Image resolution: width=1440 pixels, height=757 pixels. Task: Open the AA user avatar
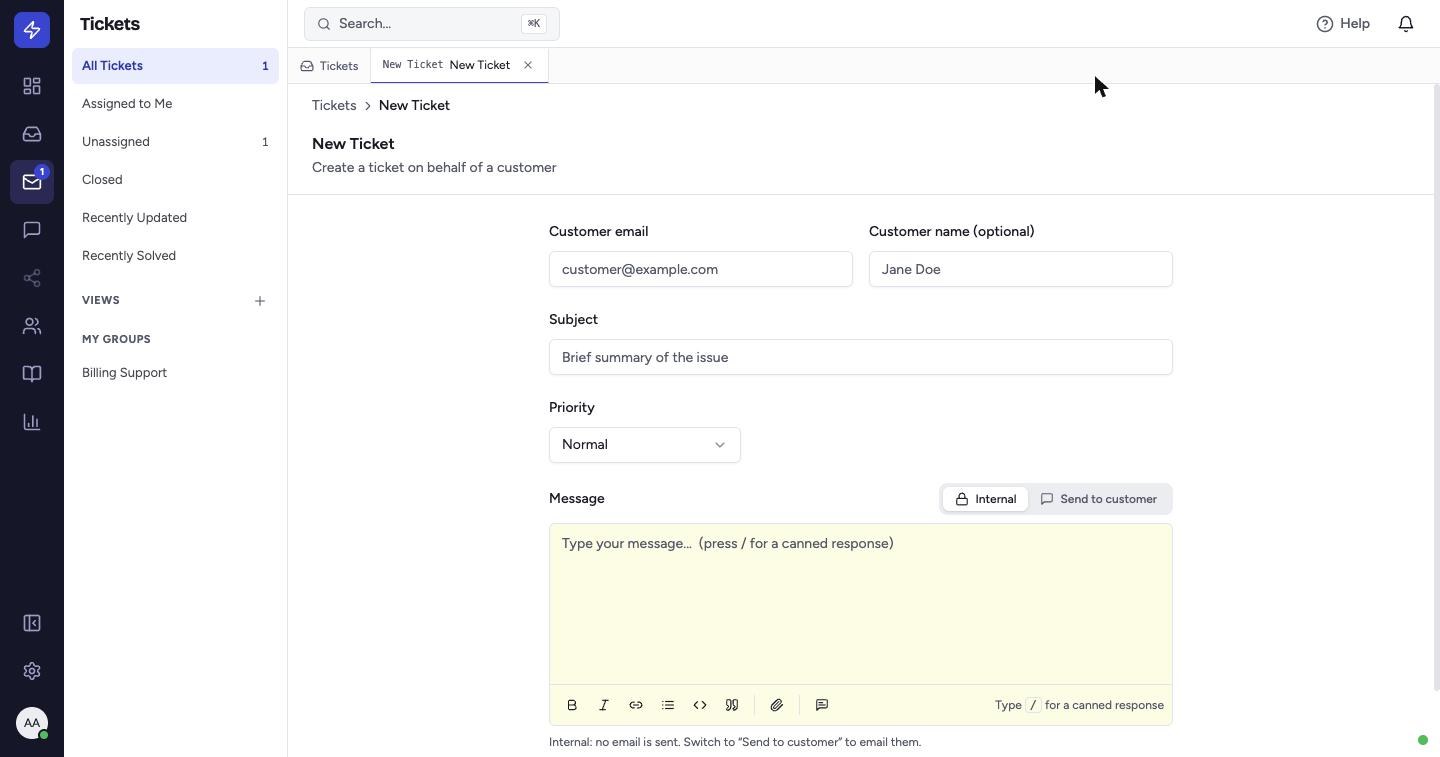(x=32, y=723)
